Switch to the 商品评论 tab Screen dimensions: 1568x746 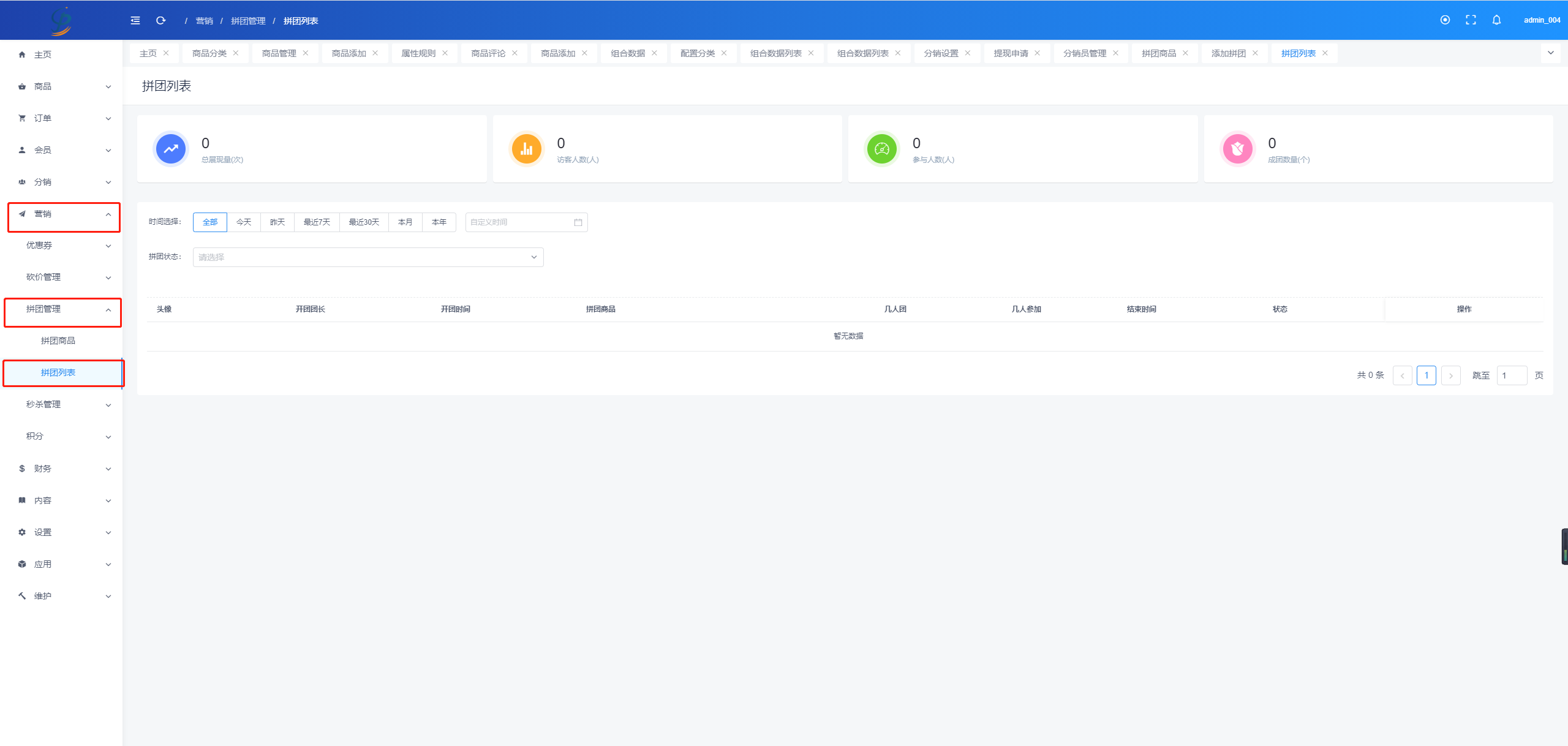coord(488,53)
